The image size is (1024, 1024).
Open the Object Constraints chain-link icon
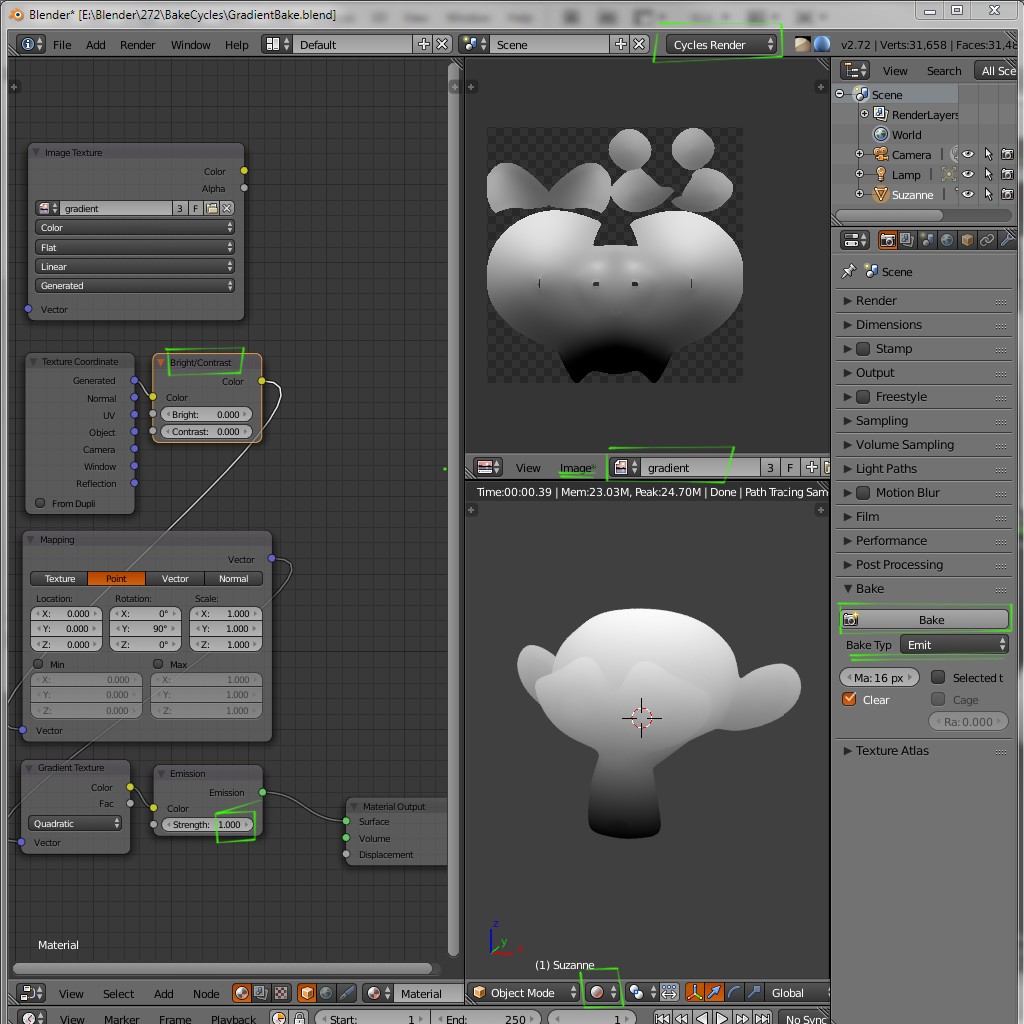coord(988,239)
